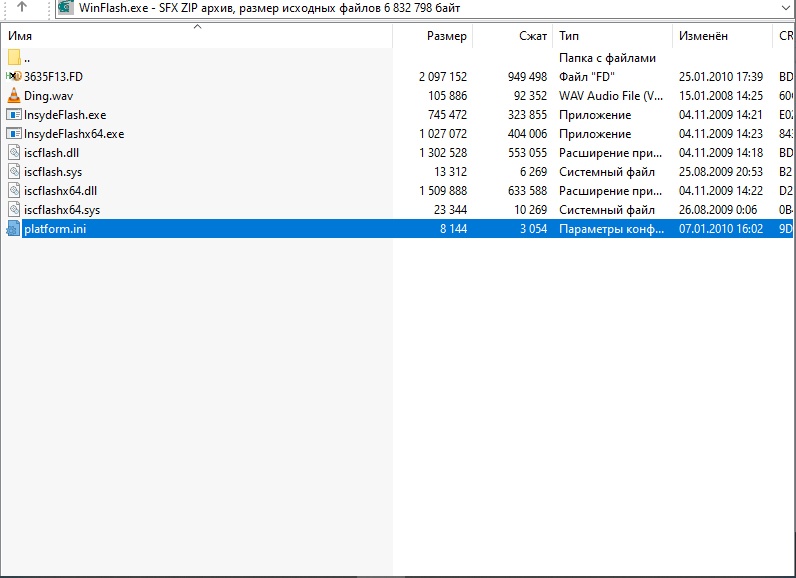796x578 pixels.
Task: Click the parent folder '..' icon
Action: (x=14, y=57)
